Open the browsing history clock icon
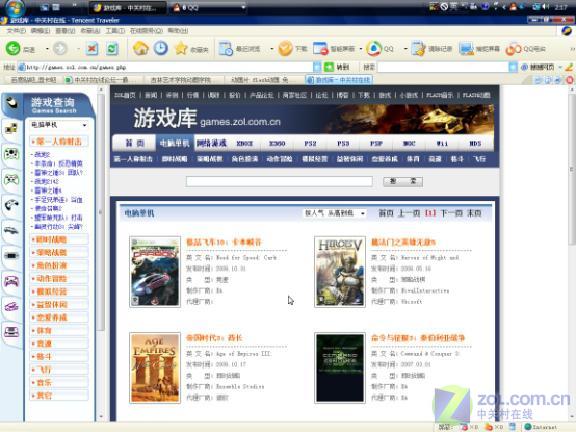576x432 pixels. (161, 48)
